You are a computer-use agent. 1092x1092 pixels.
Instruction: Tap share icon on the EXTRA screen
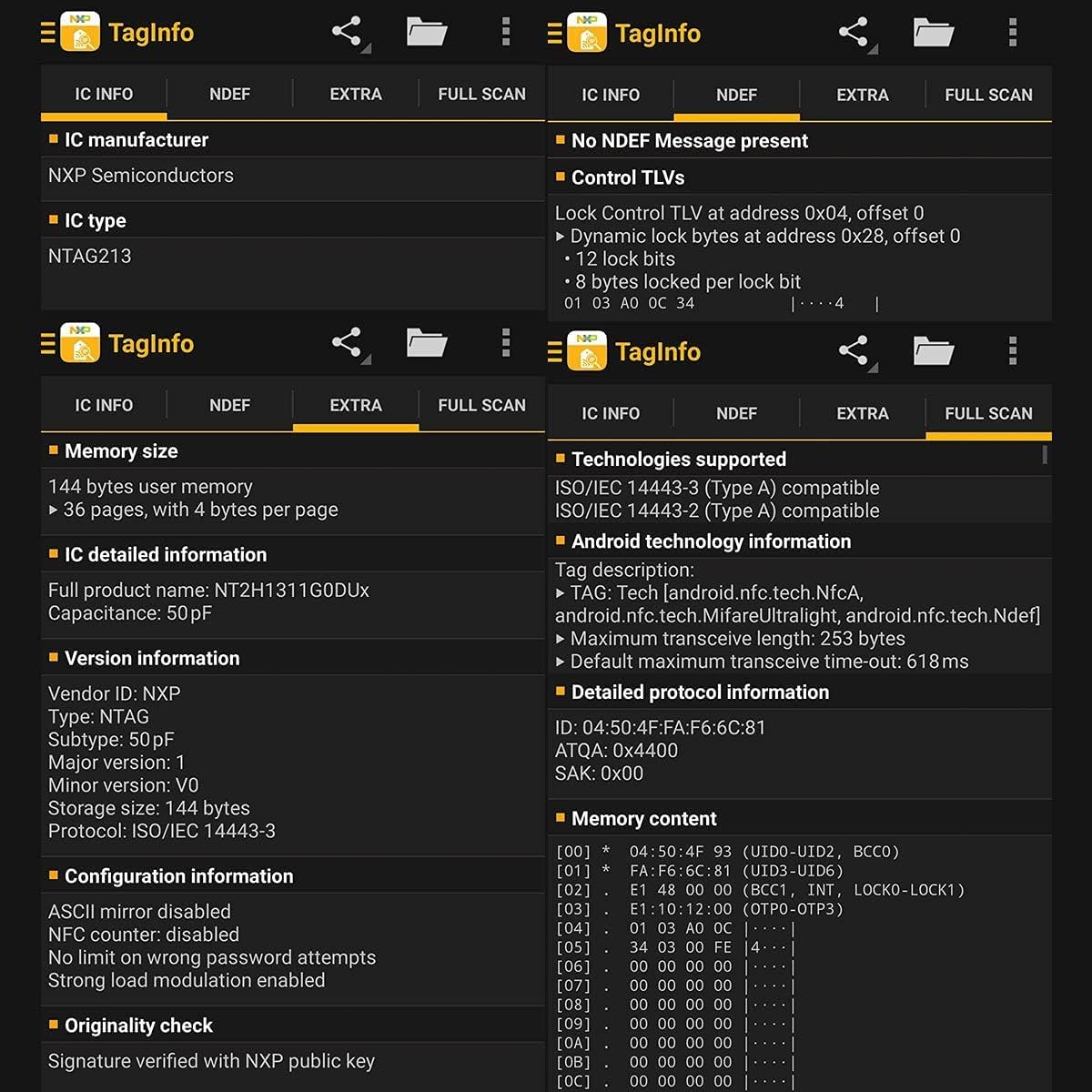[347, 343]
